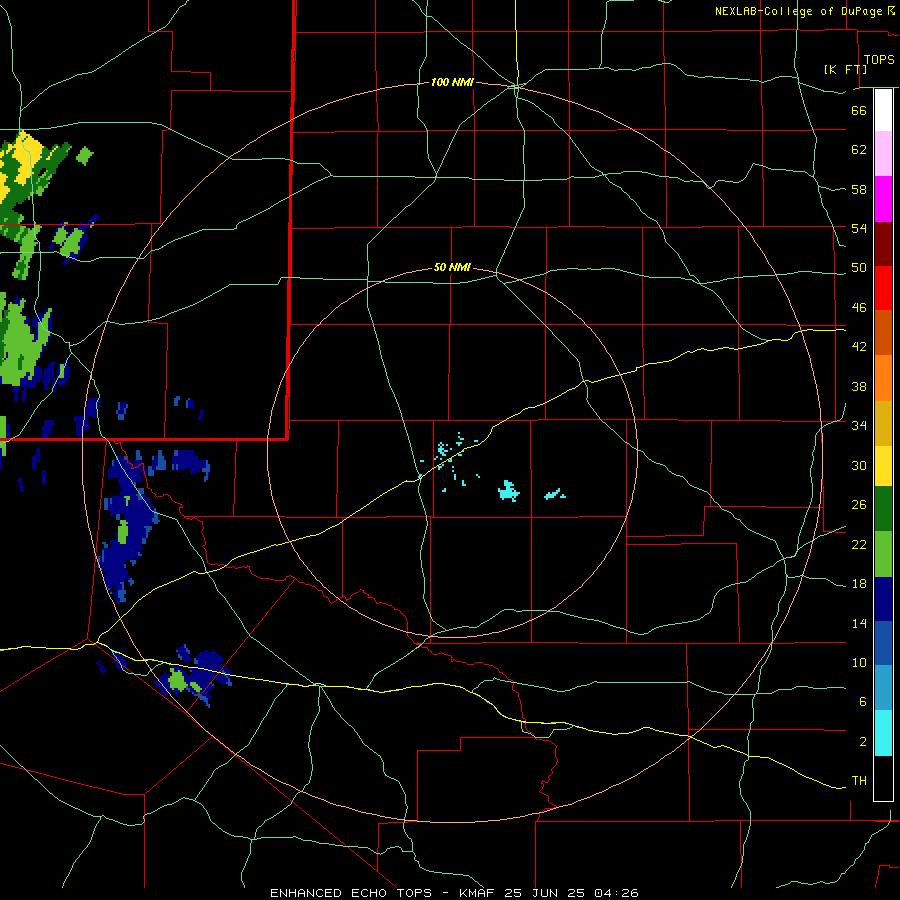The height and width of the screenshot is (900, 900).
Task: Select the 22 legend value
Action: [x=859, y=545]
